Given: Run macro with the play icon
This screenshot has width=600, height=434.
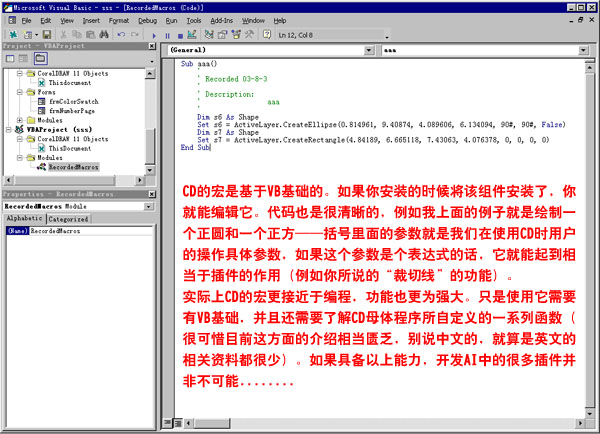Looking at the screenshot, I should click(154, 36).
